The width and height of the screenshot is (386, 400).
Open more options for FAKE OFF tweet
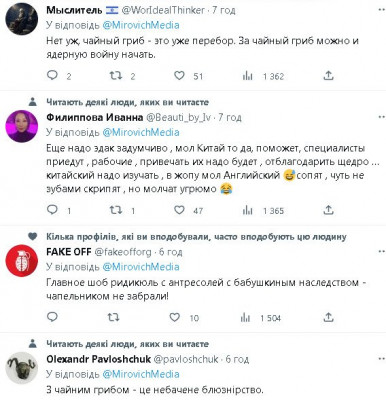[382, 252]
